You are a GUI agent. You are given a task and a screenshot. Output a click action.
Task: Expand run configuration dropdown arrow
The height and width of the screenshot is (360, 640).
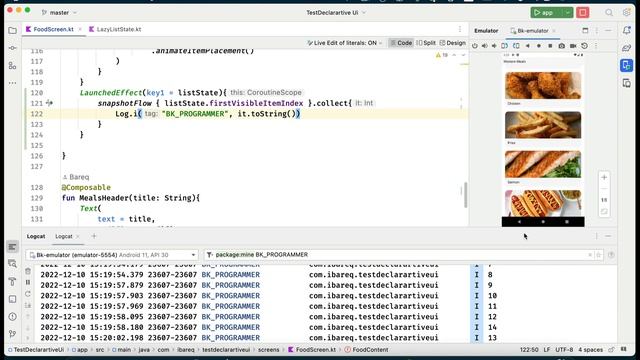(x=568, y=13)
